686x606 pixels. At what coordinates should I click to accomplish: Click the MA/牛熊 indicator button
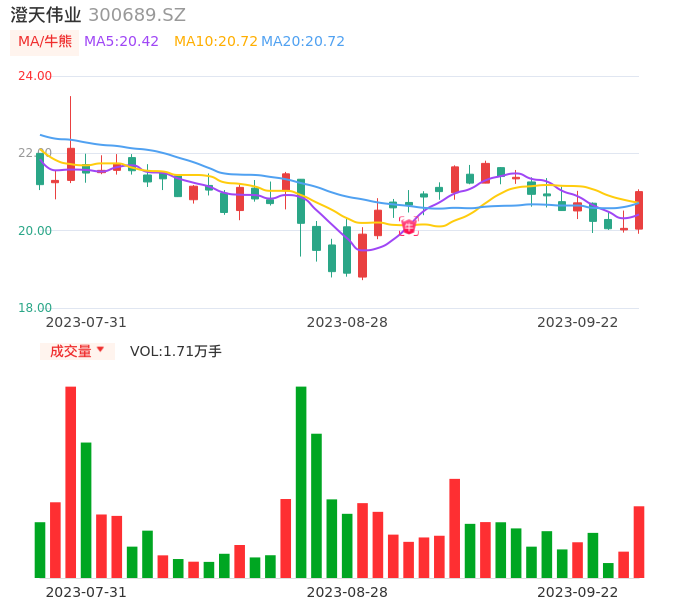click(x=45, y=42)
